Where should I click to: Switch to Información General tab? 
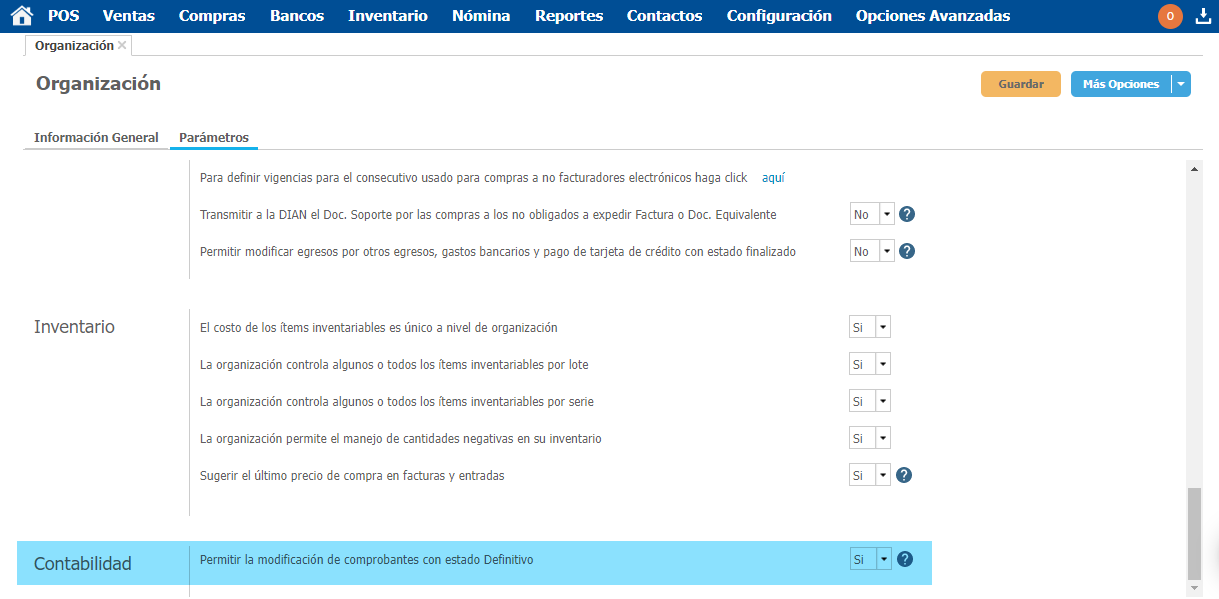[96, 137]
